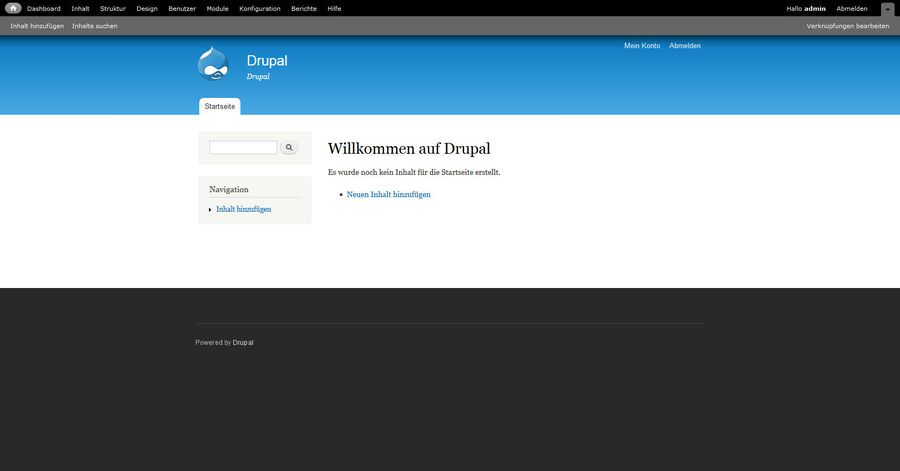Open the Struktur menu

pyautogui.click(x=112, y=9)
